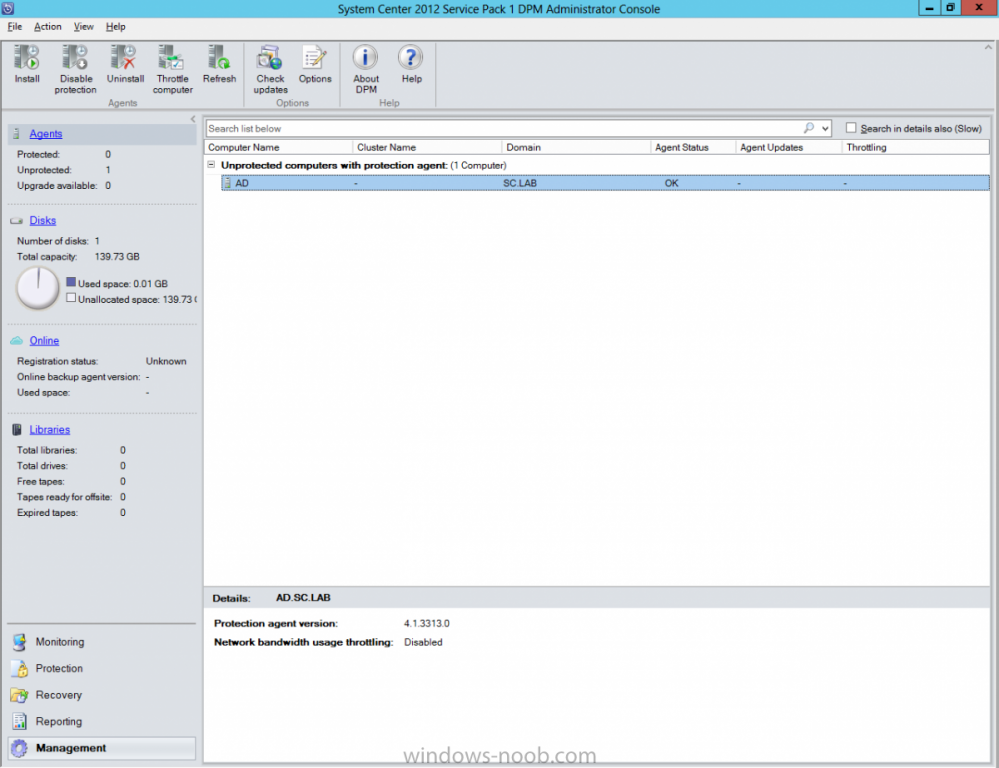Sort by Agent Status column
The width and height of the screenshot is (999, 768).
(x=694, y=147)
